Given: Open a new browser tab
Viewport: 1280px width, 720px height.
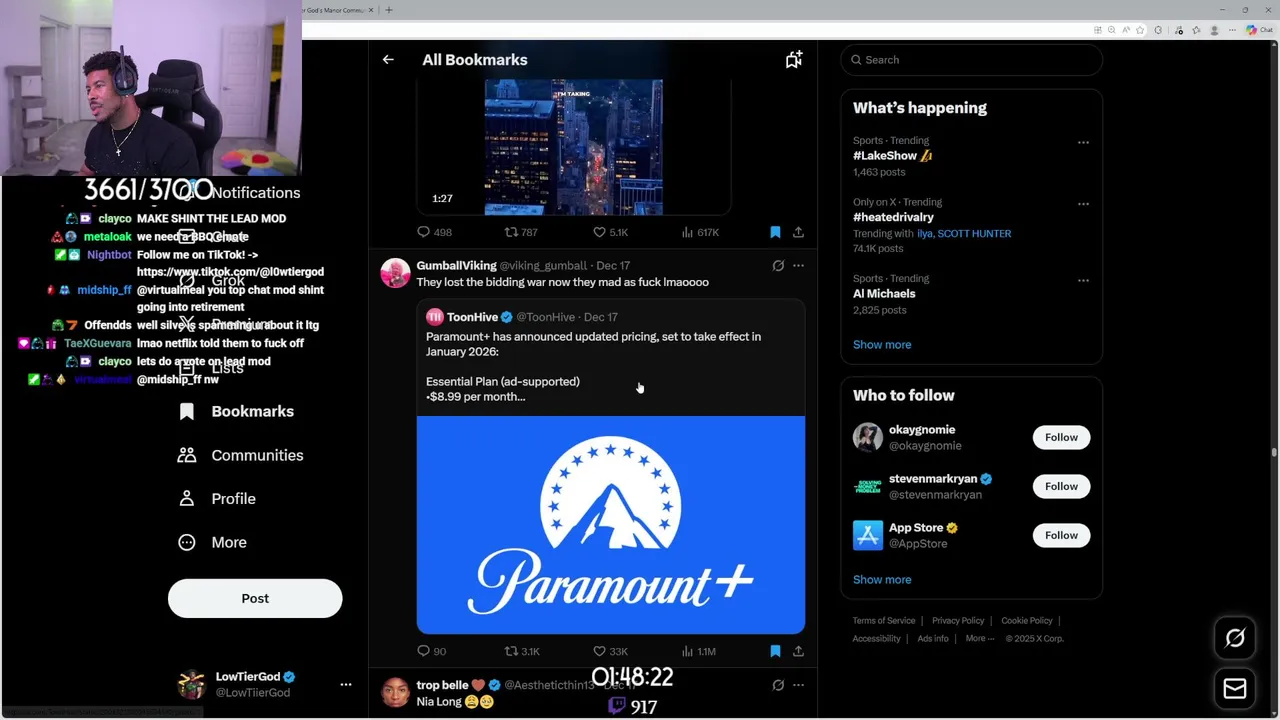Looking at the screenshot, I should 389,10.
